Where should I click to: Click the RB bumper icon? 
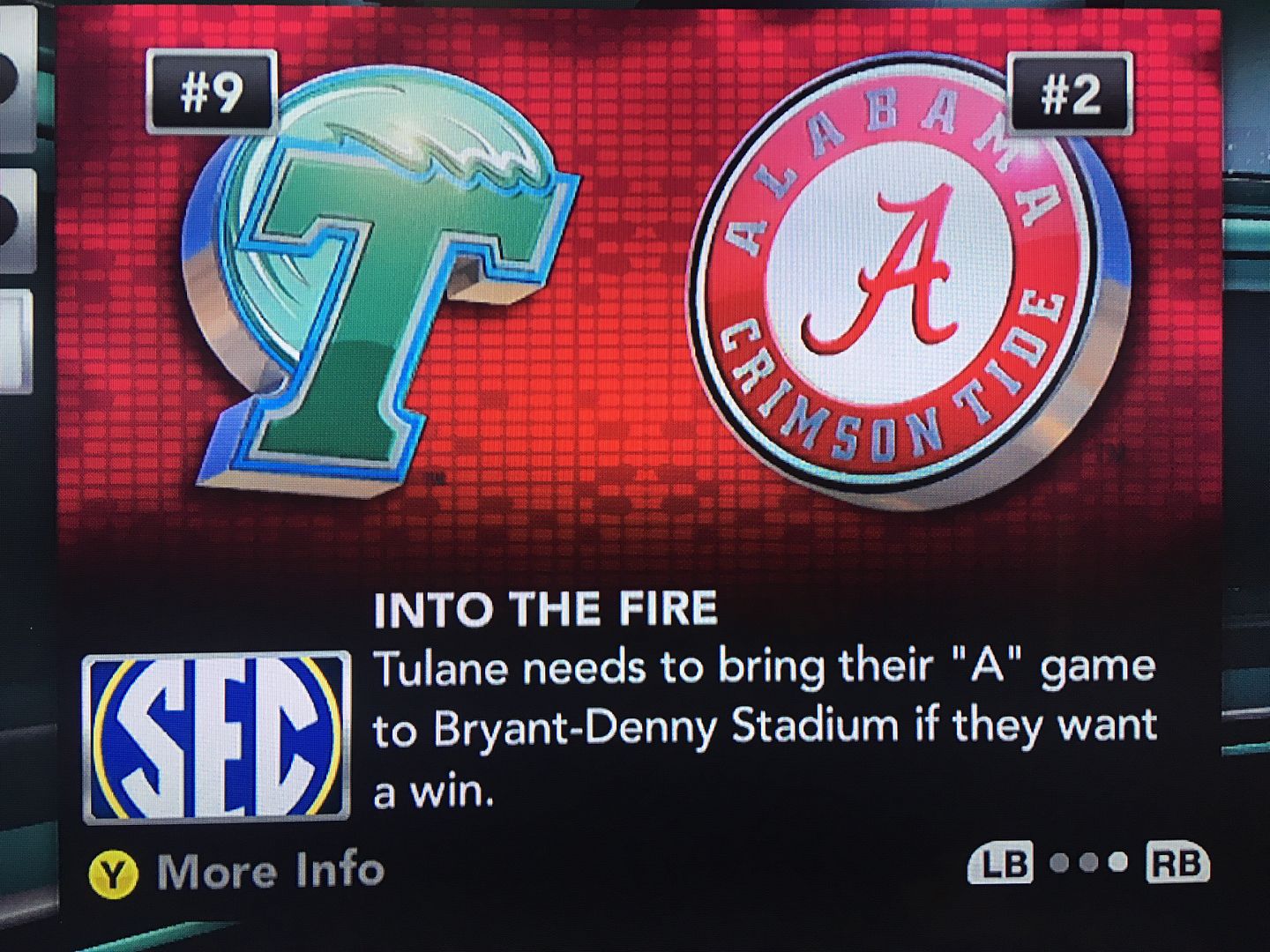click(x=1178, y=863)
